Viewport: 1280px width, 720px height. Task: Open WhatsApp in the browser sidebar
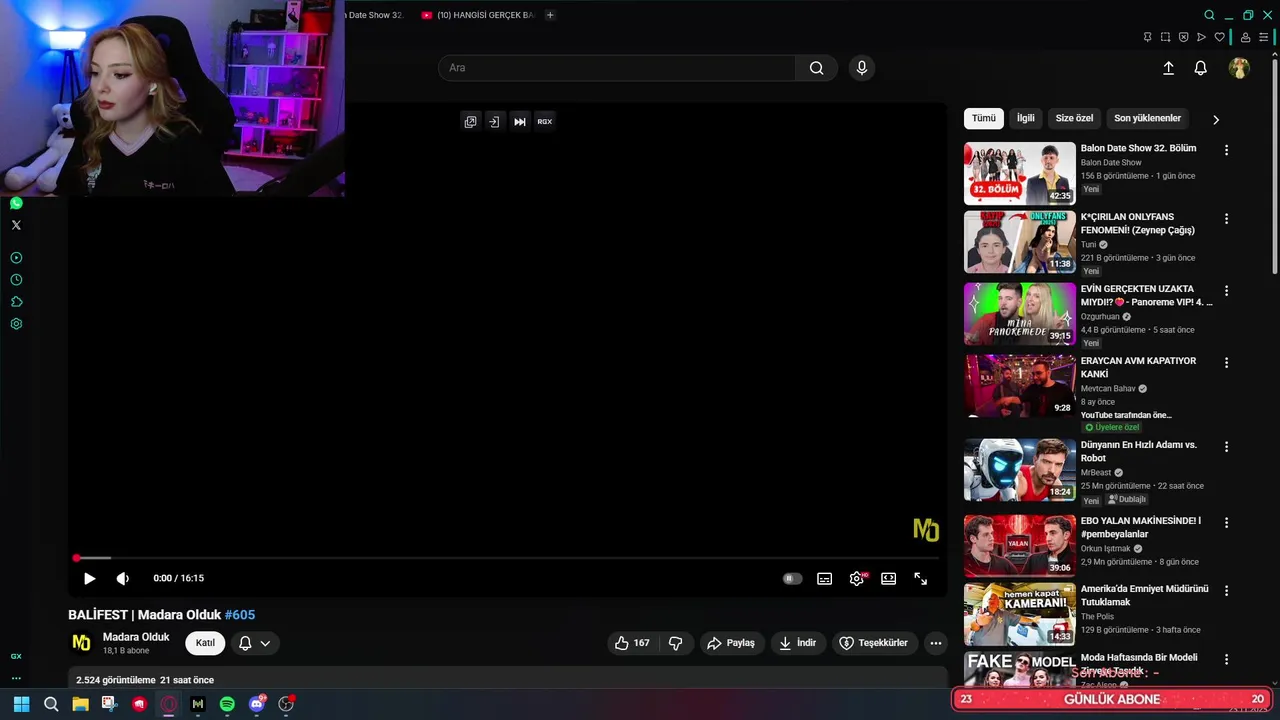pyautogui.click(x=16, y=203)
